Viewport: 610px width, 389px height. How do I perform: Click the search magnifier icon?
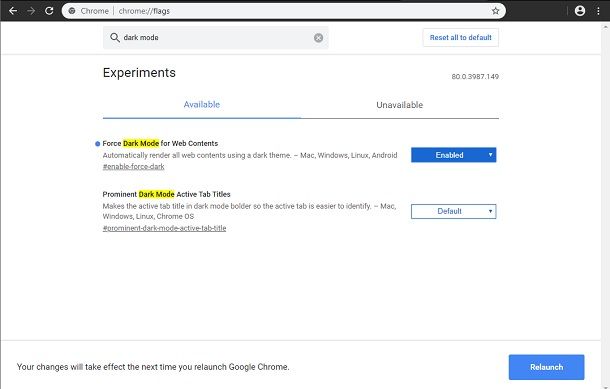click(x=115, y=37)
